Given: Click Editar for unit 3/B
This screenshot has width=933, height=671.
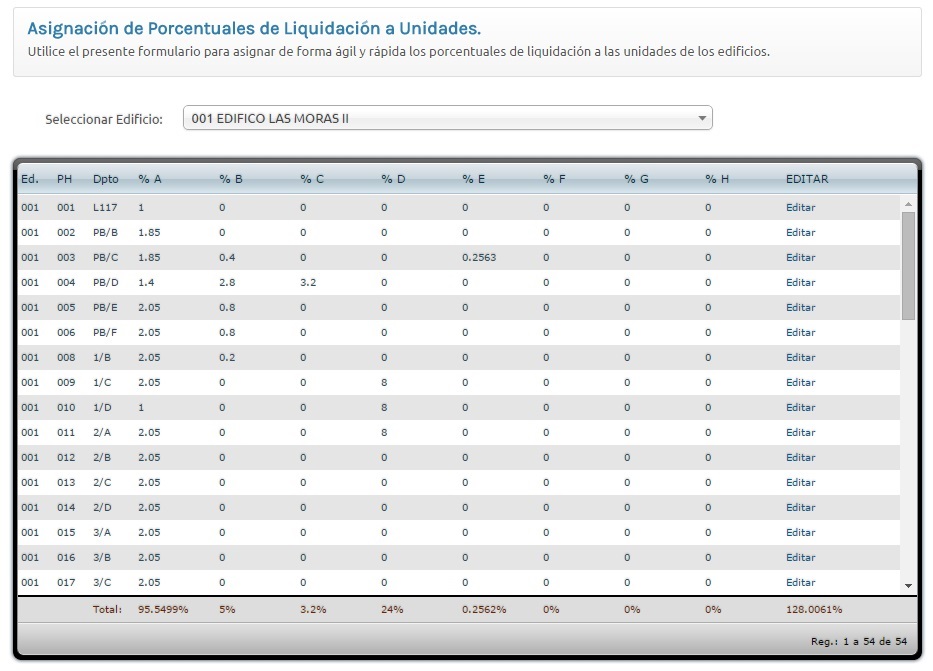Looking at the screenshot, I should coord(800,557).
